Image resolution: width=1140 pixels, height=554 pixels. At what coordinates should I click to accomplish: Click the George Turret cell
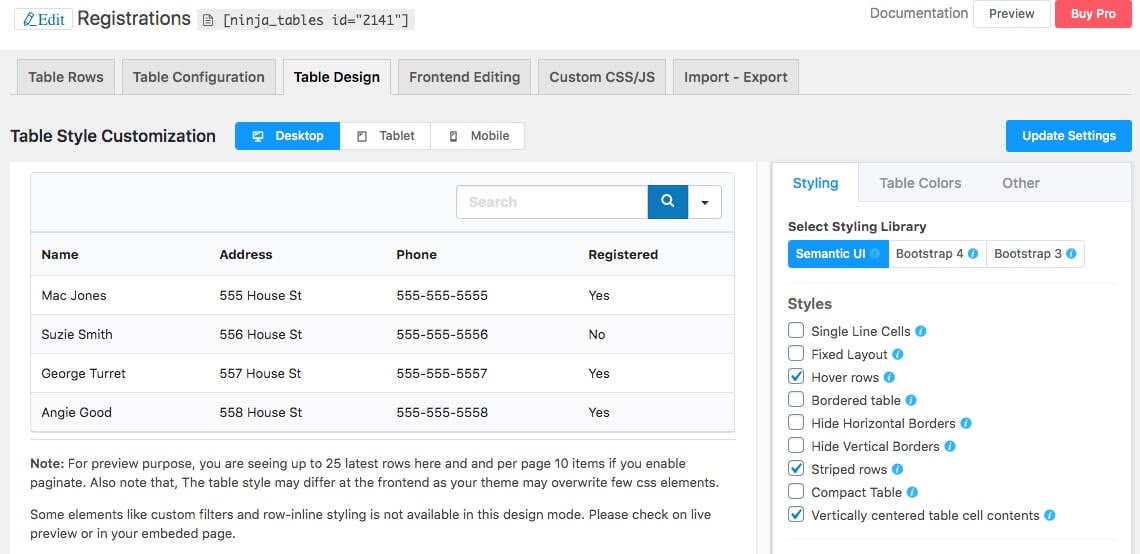[84, 374]
